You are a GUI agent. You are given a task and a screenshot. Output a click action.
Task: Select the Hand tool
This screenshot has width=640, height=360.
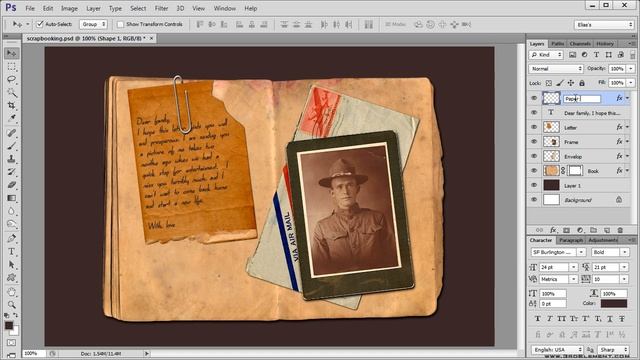click(x=11, y=292)
